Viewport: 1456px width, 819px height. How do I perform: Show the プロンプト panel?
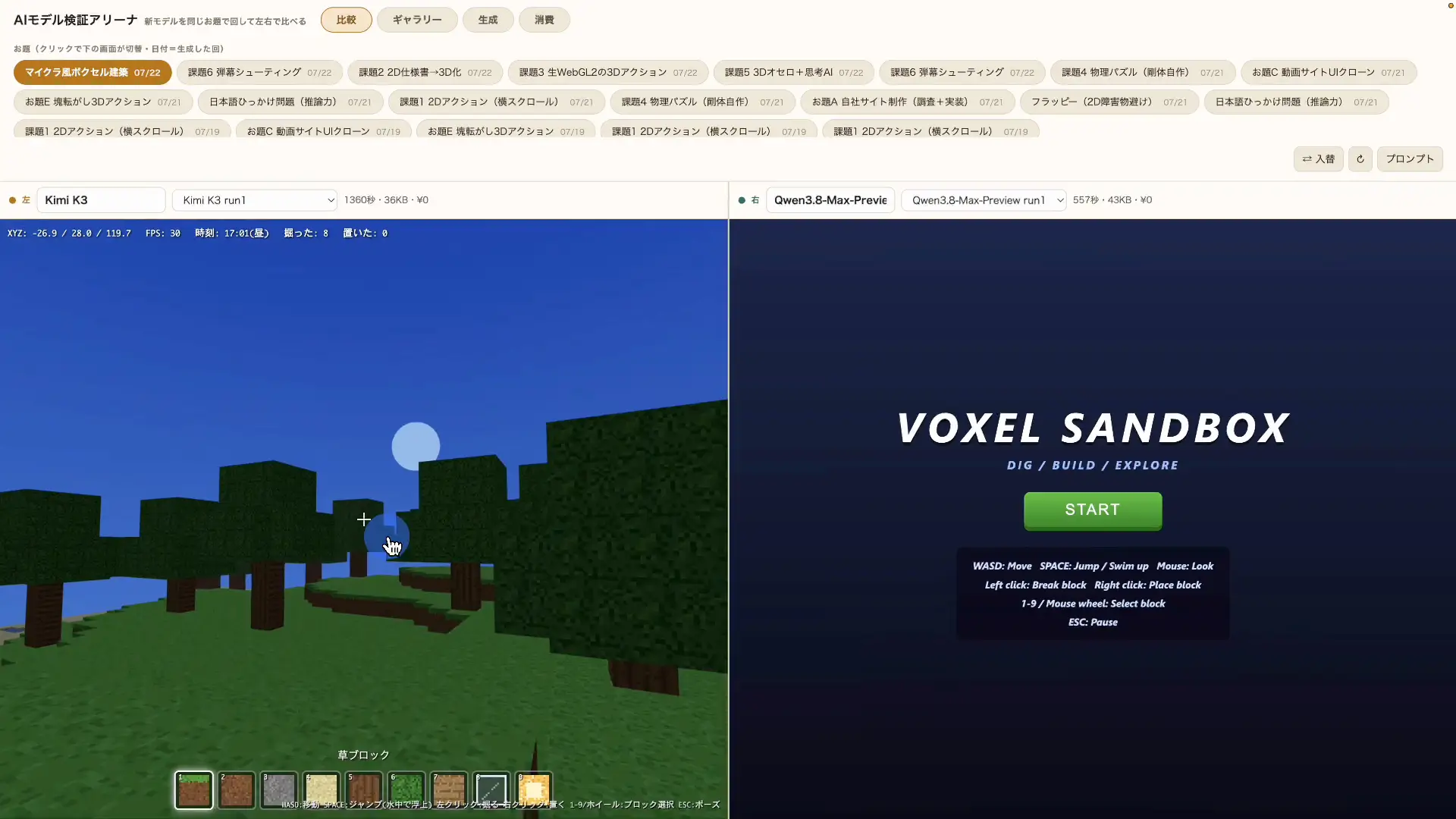[1410, 159]
